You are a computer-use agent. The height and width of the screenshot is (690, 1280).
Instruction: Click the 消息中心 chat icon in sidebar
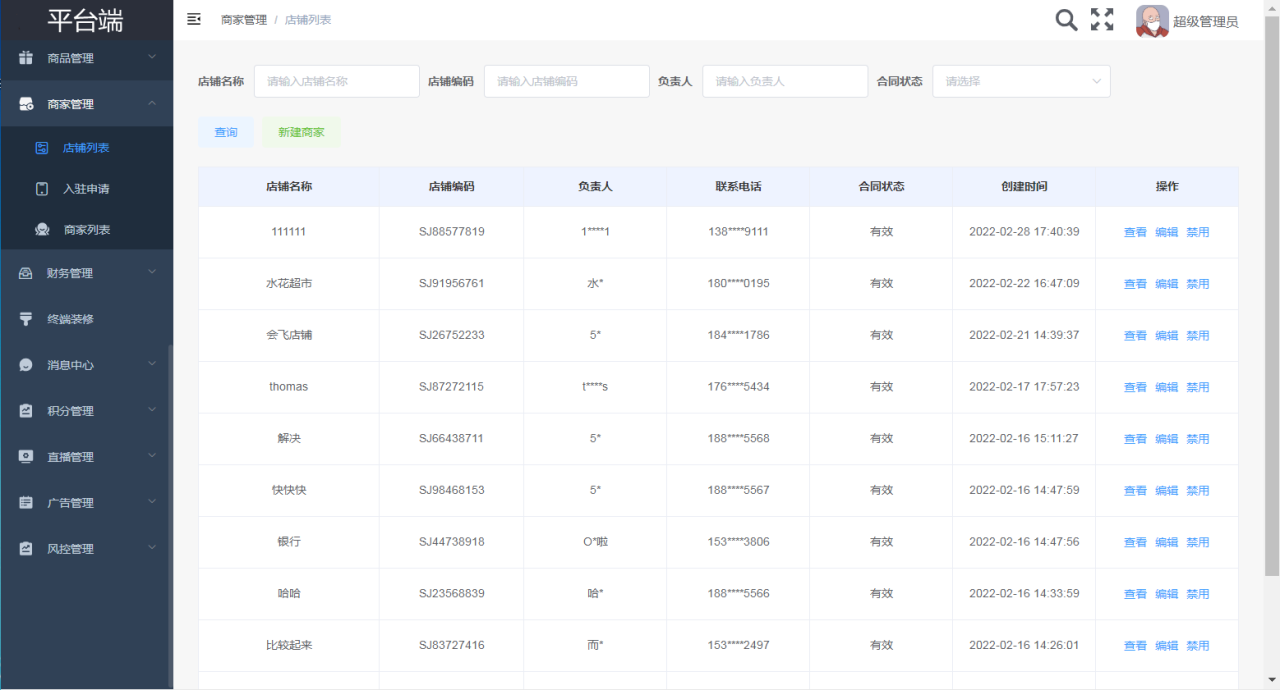(x=26, y=365)
